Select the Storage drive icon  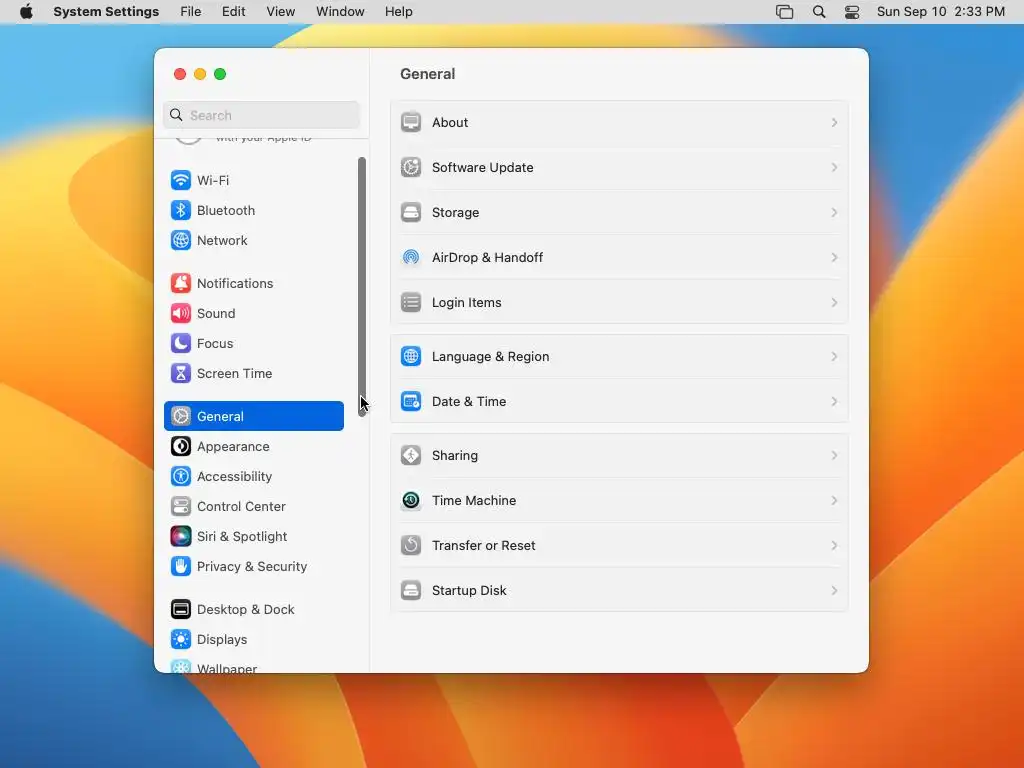coord(411,212)
